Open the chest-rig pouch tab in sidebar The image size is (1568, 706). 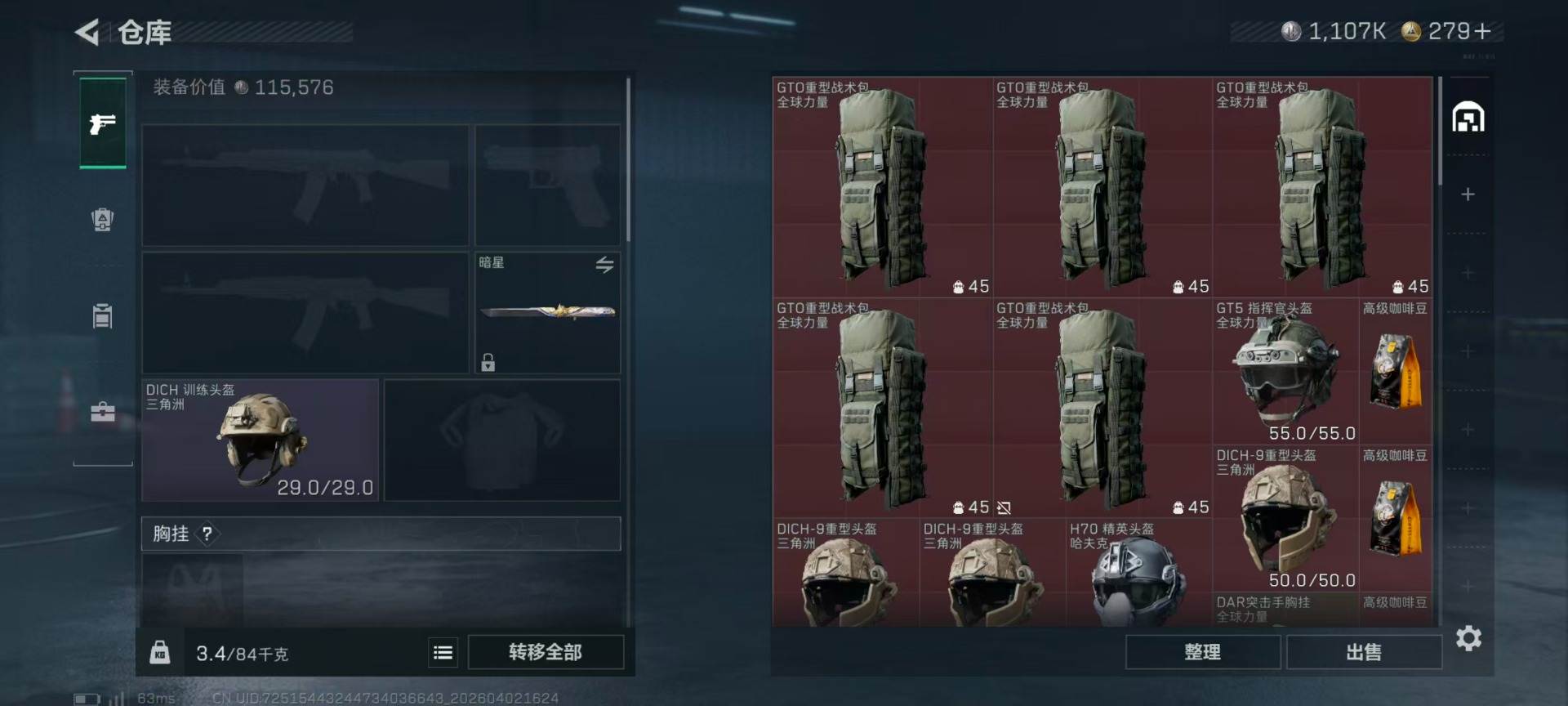pos(103,315)
